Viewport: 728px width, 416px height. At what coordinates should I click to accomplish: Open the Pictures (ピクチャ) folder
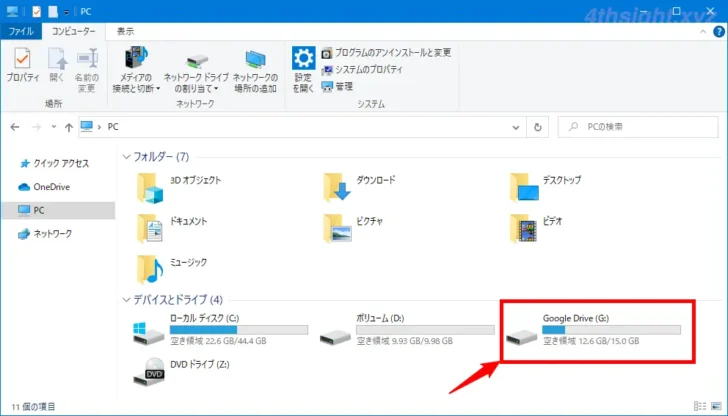click(354, 228)
